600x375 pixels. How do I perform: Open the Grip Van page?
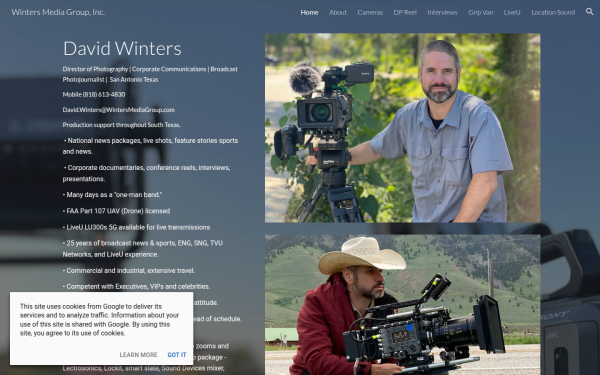point(480,12)
